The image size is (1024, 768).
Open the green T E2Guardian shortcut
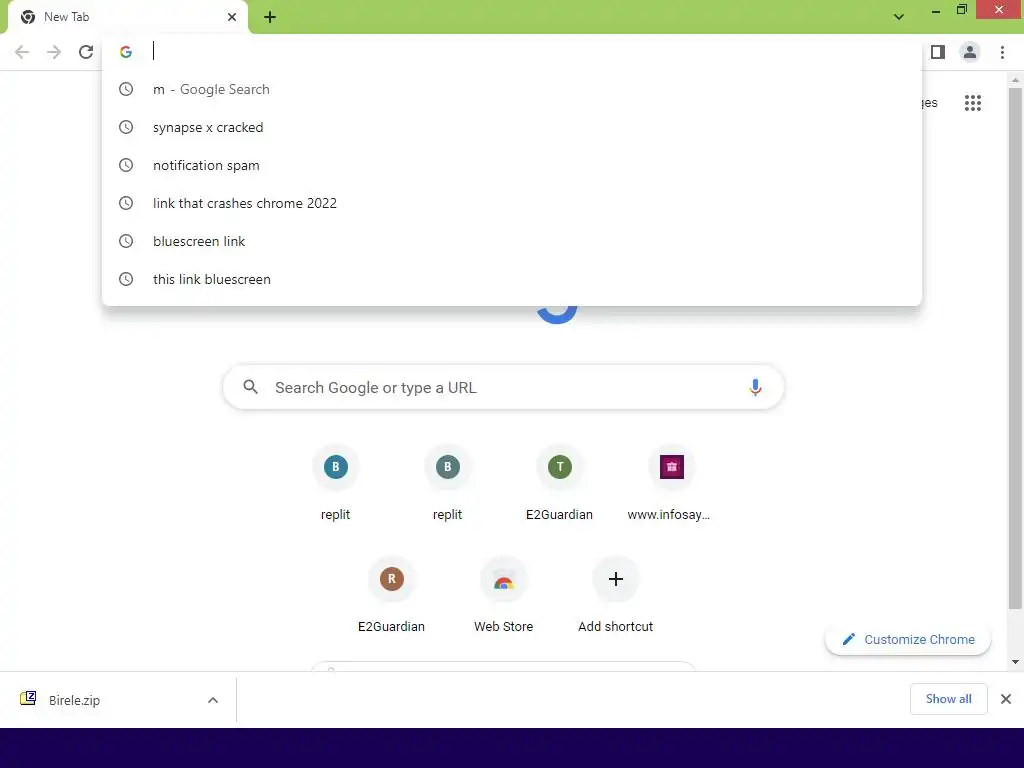(560, 483)
